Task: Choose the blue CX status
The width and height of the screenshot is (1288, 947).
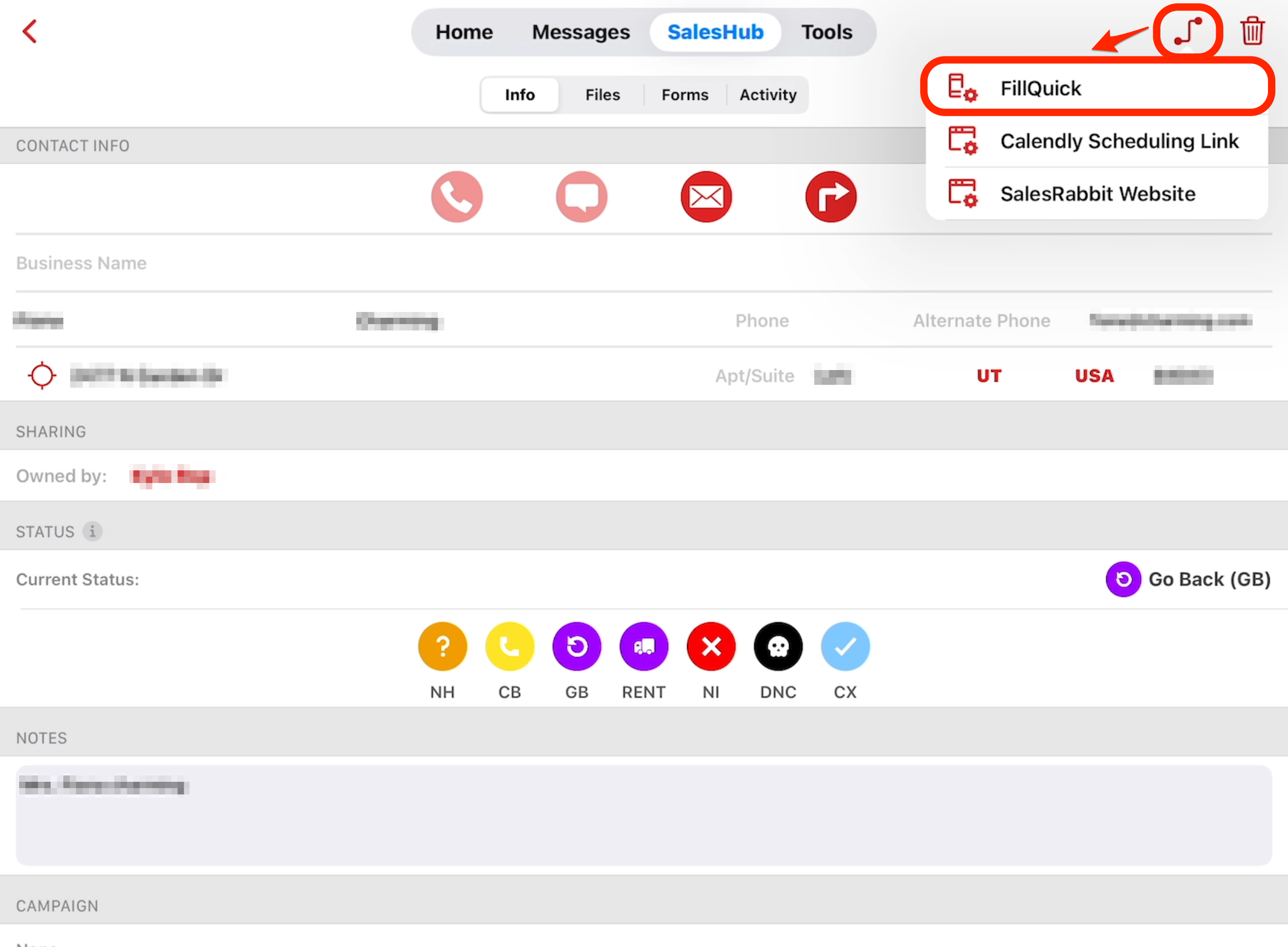Action: 845,647
